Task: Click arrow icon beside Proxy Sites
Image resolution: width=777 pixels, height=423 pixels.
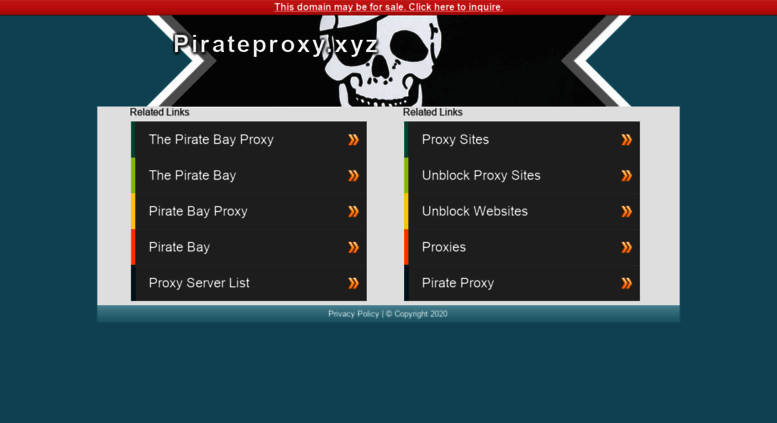Action: pos(627,140)
